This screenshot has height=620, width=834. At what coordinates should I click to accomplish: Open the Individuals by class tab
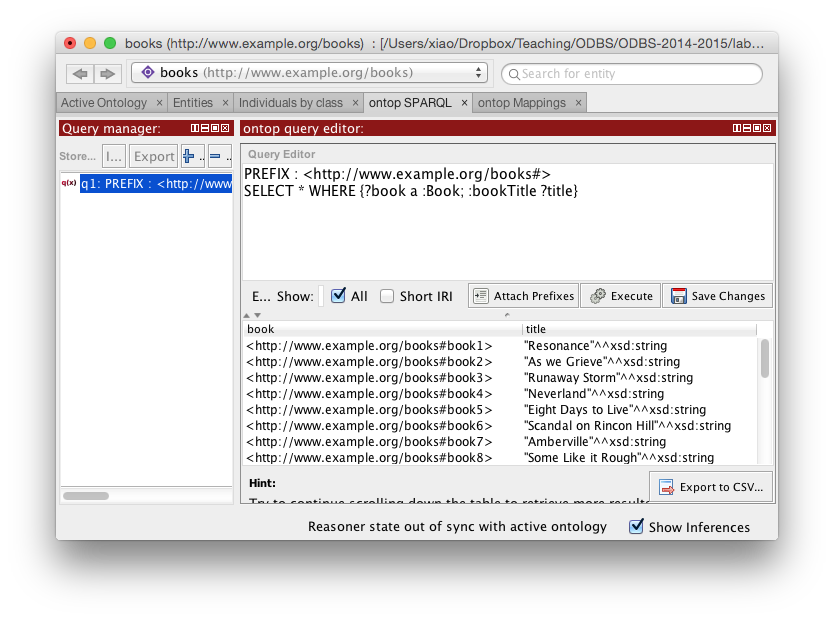(291, 103)
